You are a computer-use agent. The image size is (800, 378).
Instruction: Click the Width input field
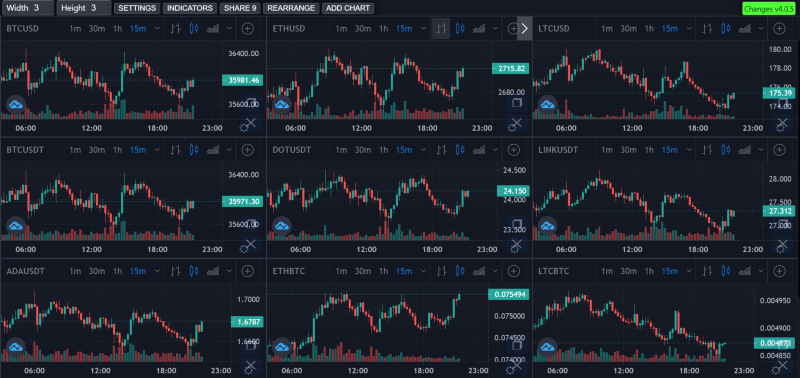coord(27,8)
